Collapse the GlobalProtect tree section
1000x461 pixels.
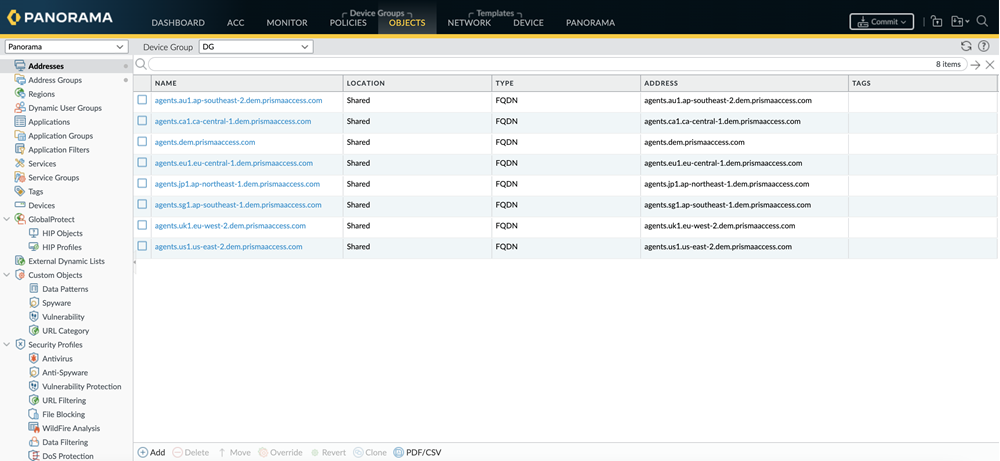point(8,219)
